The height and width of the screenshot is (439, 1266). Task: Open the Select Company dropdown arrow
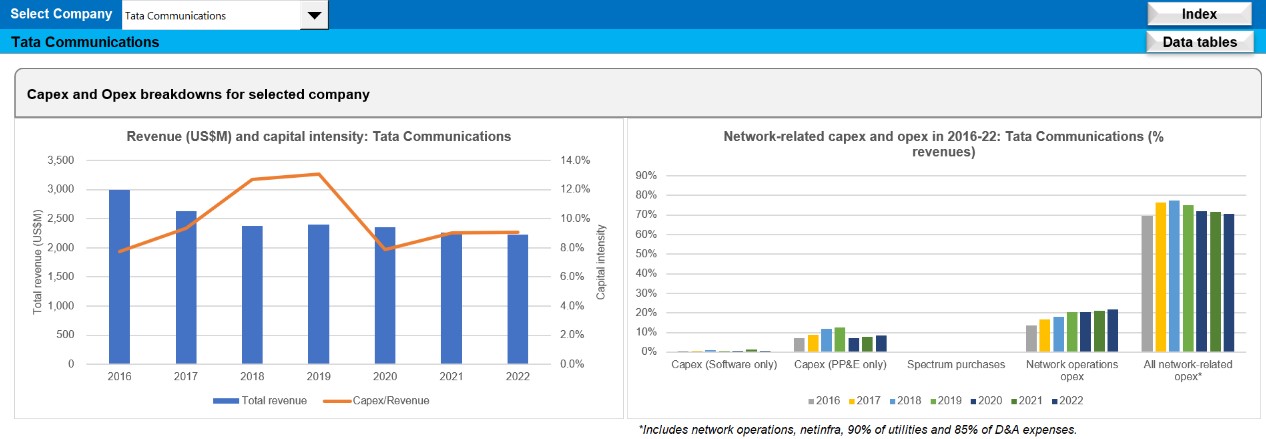[314, 15]
